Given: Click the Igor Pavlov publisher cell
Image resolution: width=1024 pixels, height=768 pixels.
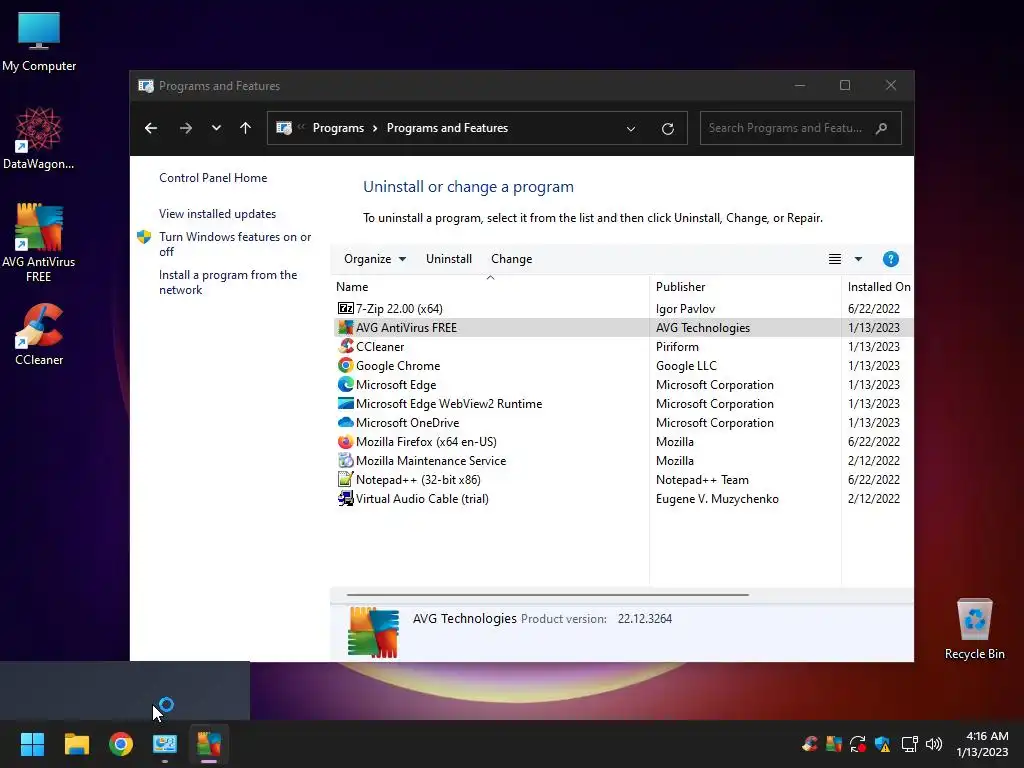Looking at the screenshot, I should pos(685,309).
